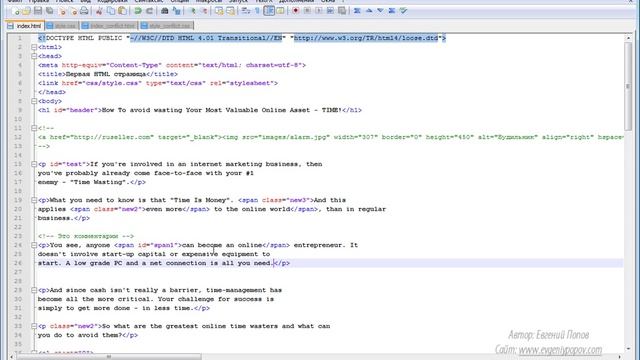Click the text "business.</p>" on line 21
Viewport: 640px width, 360px height.
(64, 218)
